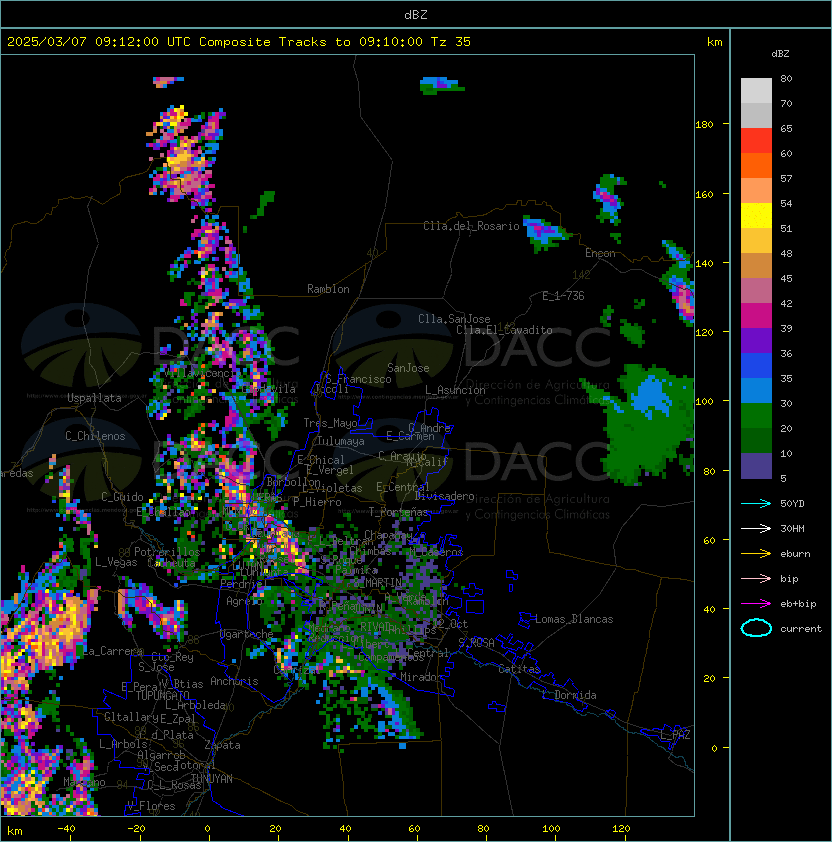Pick the red 60–65 dBZ swatch
Screen dimensions: 832x842
[756, 141]
